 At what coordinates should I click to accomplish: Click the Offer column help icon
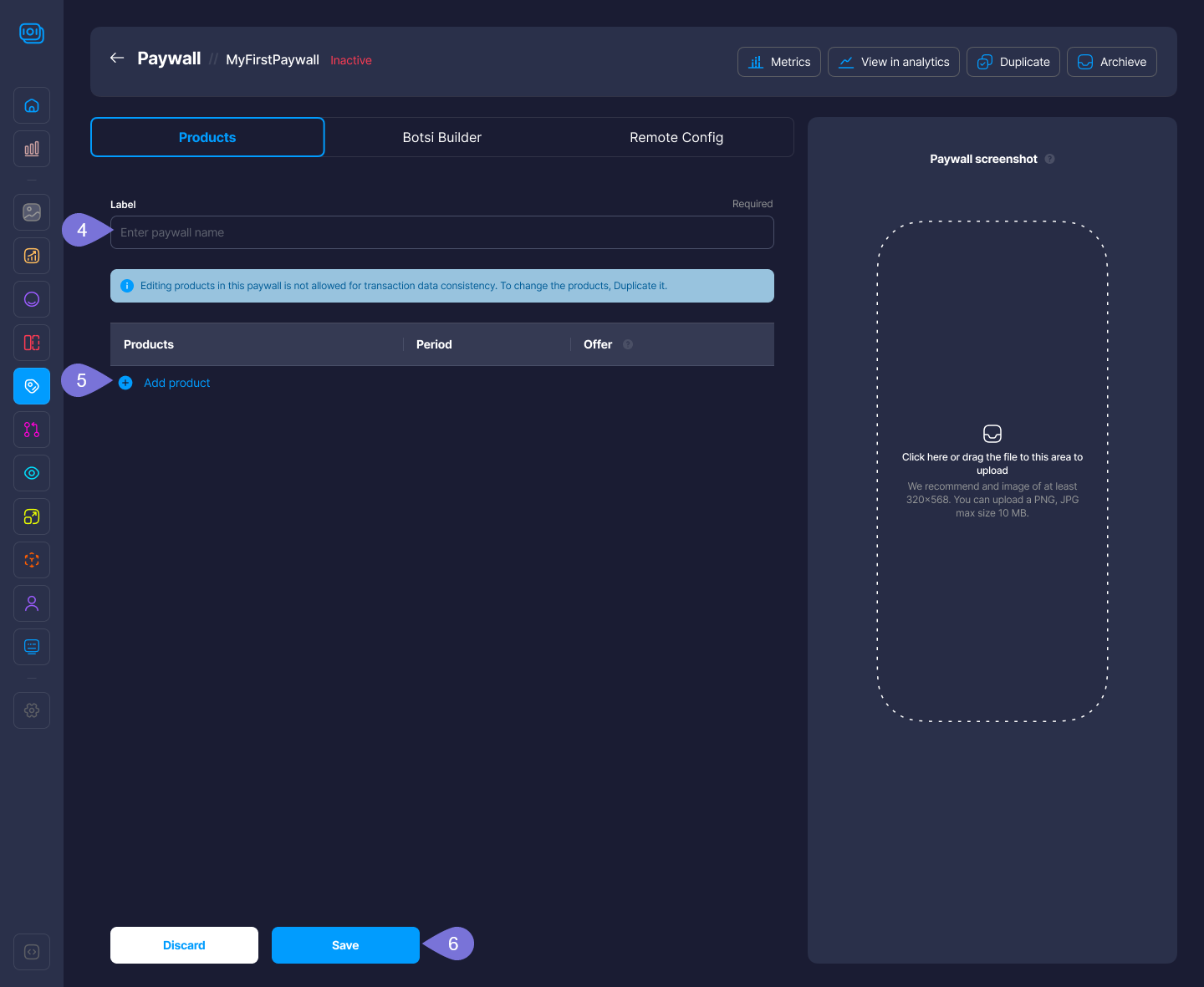(628, 344)
